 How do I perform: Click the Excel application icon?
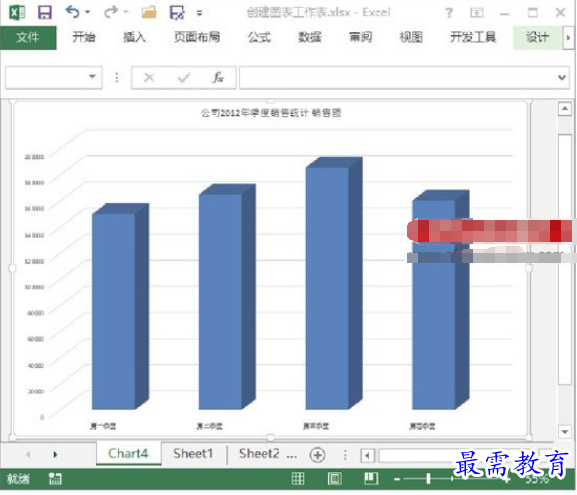(x=17, y=13)
